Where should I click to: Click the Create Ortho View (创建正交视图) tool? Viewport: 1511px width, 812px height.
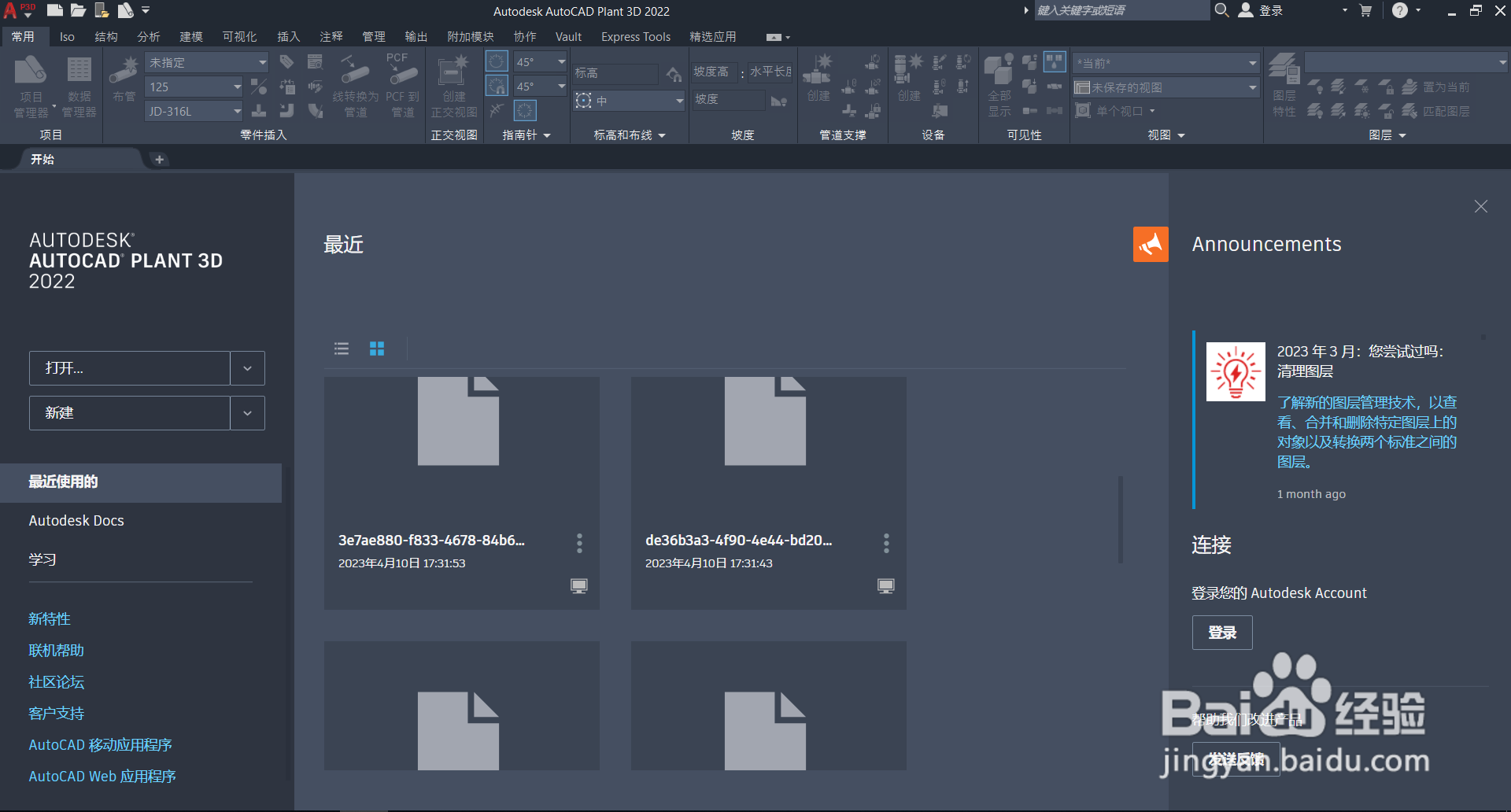[453, 87]
